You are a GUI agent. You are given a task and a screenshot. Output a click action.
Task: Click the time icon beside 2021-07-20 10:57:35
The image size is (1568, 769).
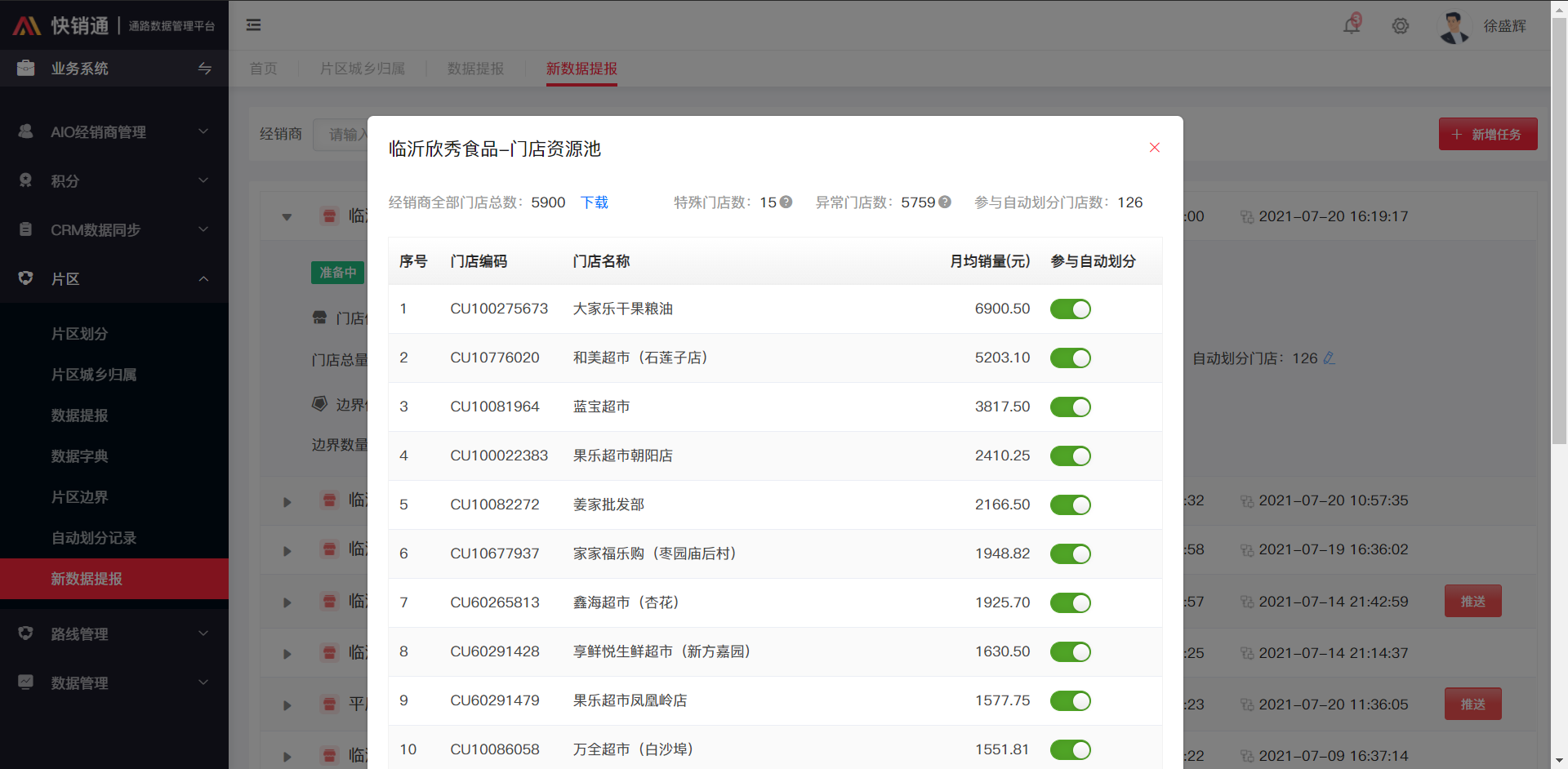coord(1247,501)
